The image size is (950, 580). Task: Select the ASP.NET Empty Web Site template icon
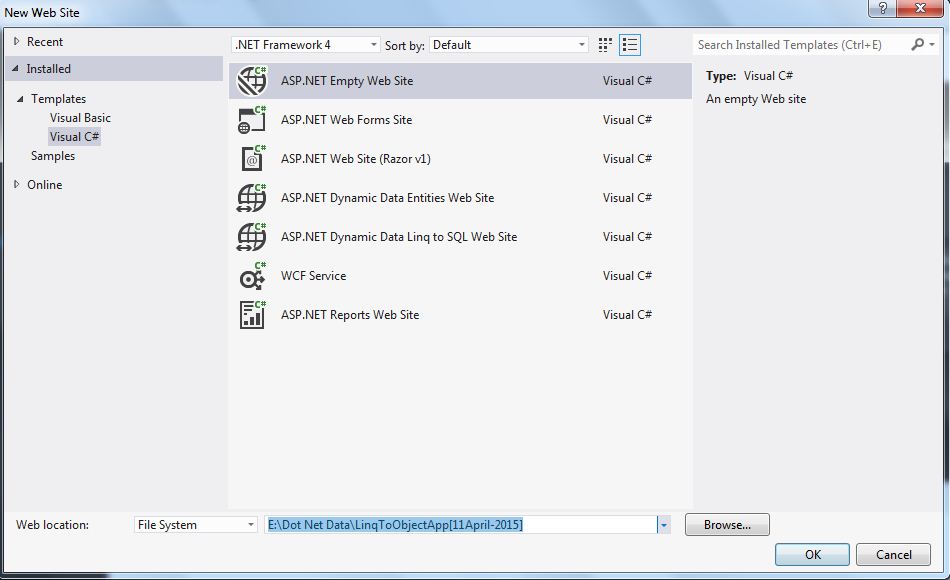pyautogui.click(x=251, y=81)
